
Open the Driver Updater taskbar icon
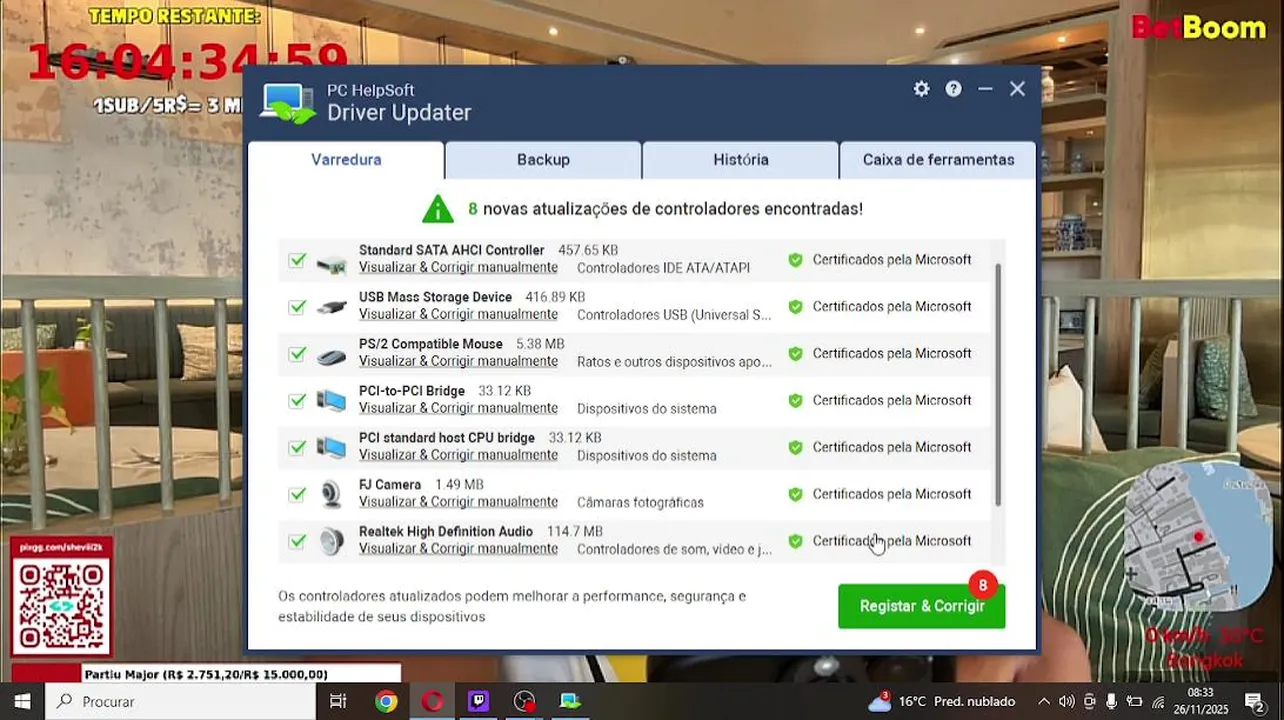570,701
